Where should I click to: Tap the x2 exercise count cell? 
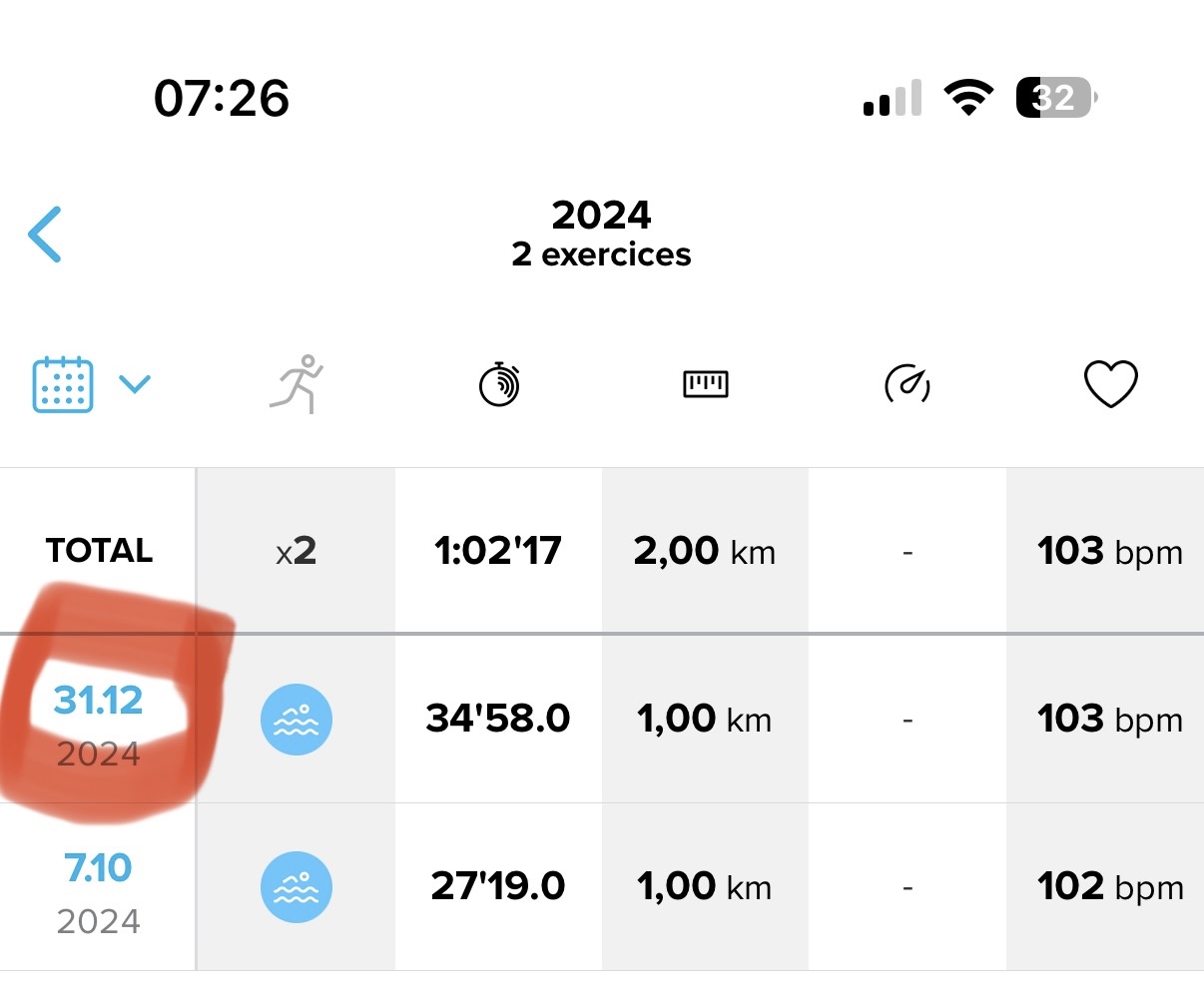(x=297, y=551)
